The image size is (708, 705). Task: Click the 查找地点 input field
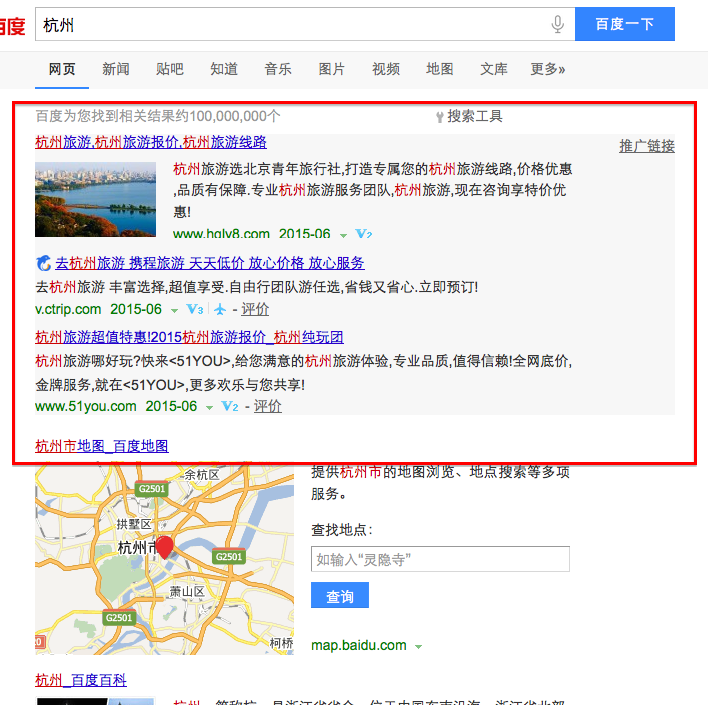440,559
